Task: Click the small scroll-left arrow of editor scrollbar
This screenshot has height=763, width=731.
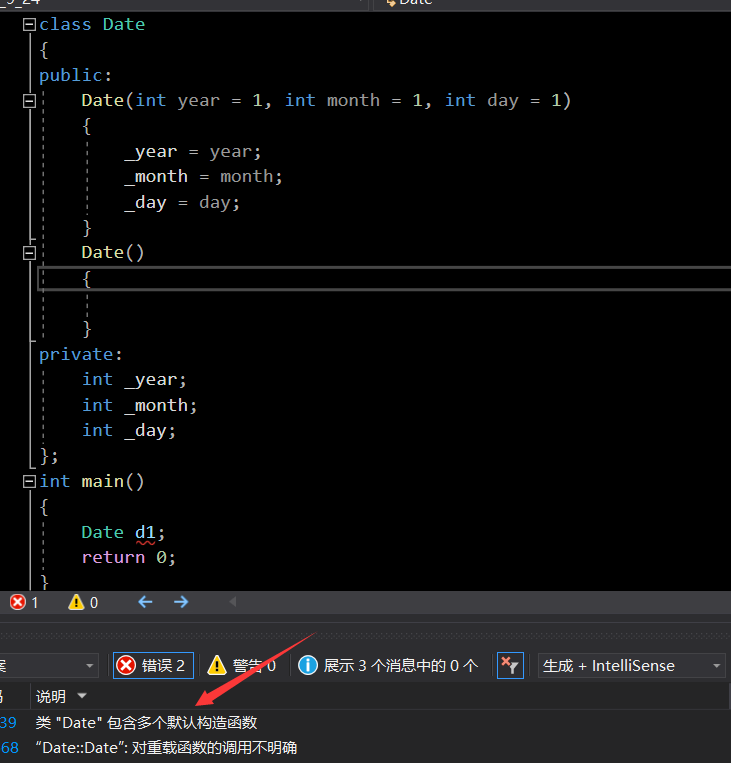Action: [233, 602]
